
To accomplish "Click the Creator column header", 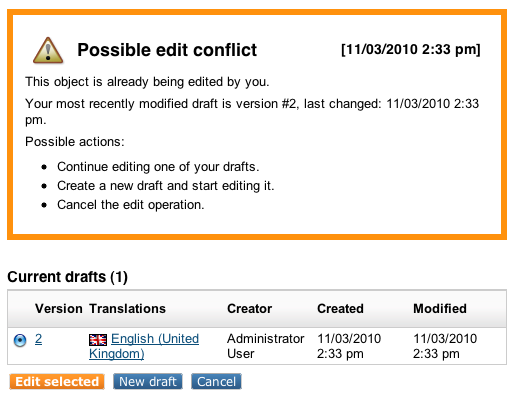I will (x=249, y=309).
